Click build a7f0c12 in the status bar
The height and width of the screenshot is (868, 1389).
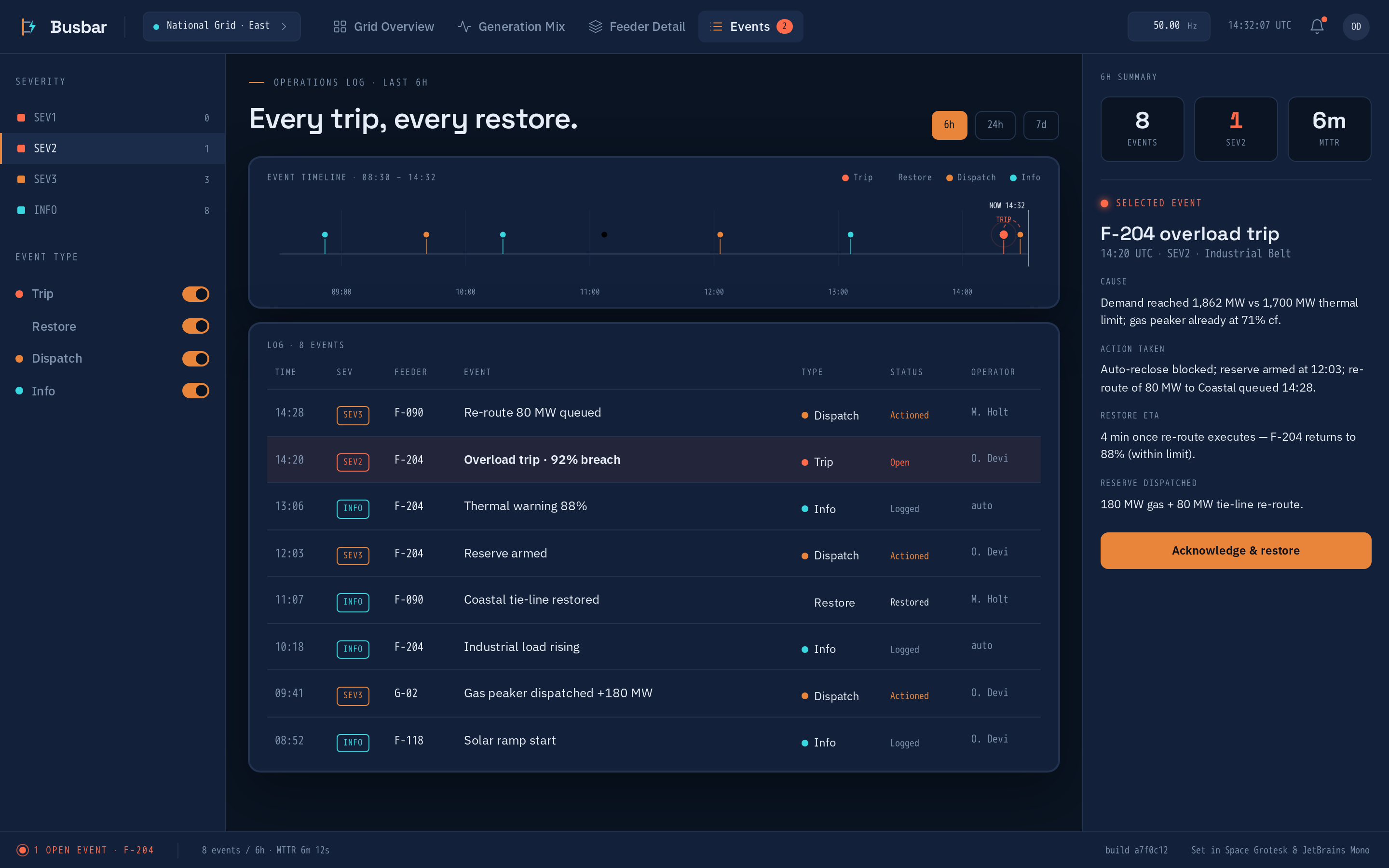pyautogui.click(x=1136, y=850)
